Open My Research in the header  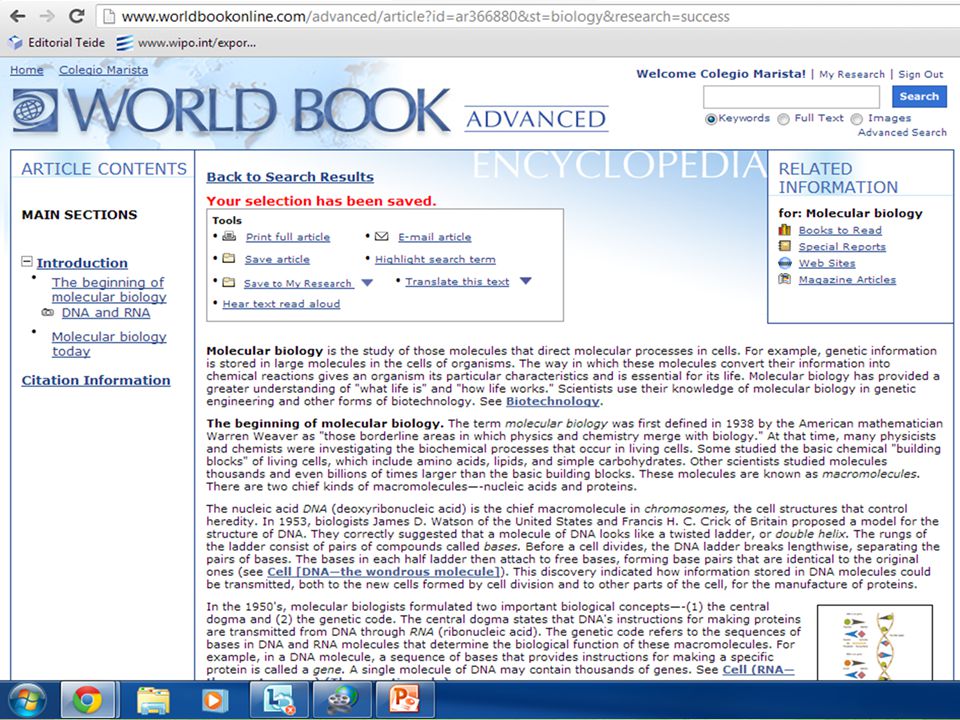(x=852, y=74)
